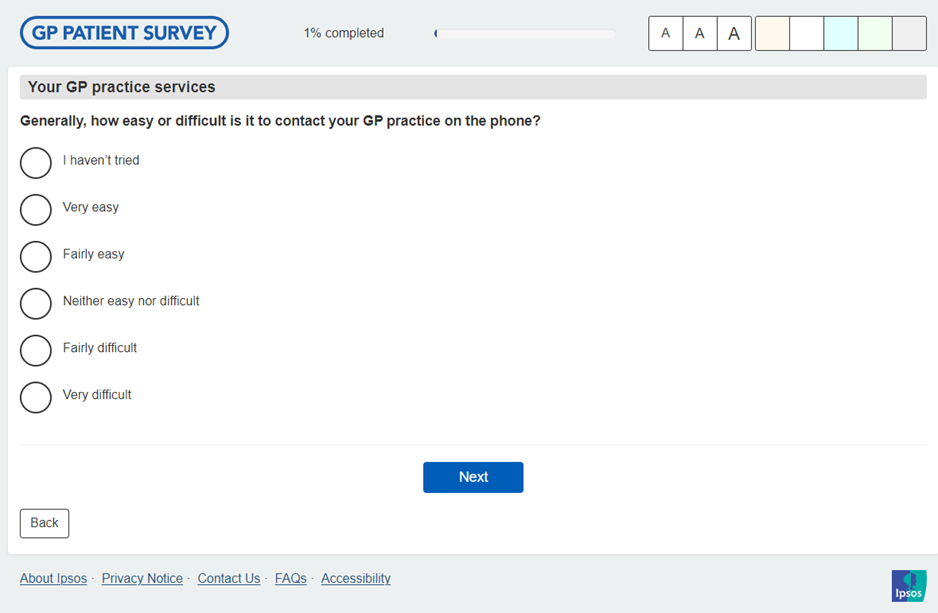Choose "Fairly easy" as the answer
The width and height of the screenshot is (938, 613).
click(x=36, y=256)
